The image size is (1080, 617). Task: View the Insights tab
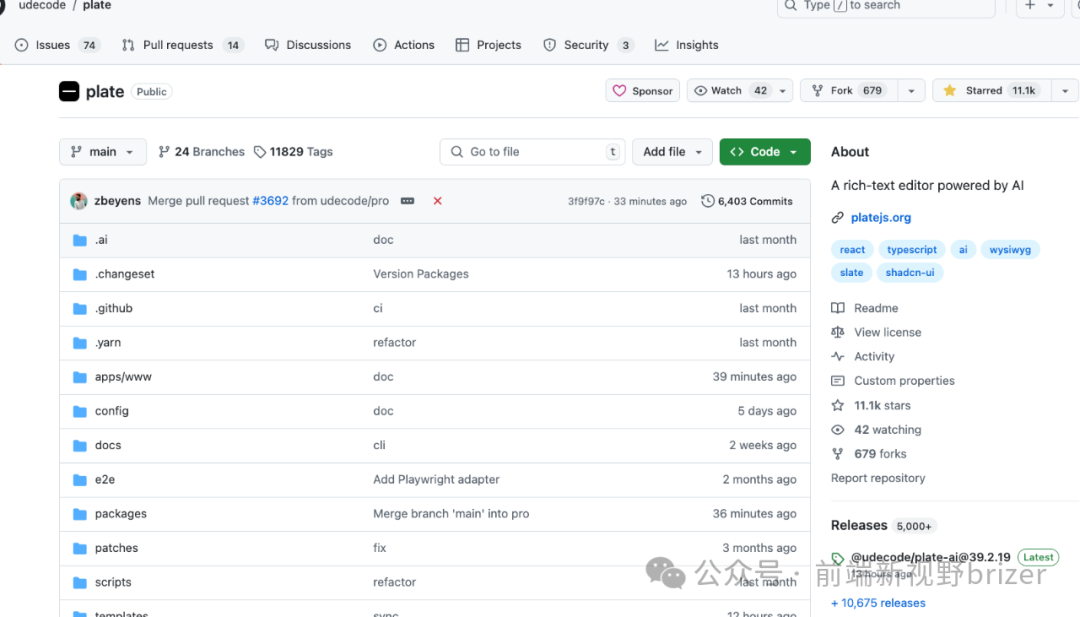click(x=687, y=45)
